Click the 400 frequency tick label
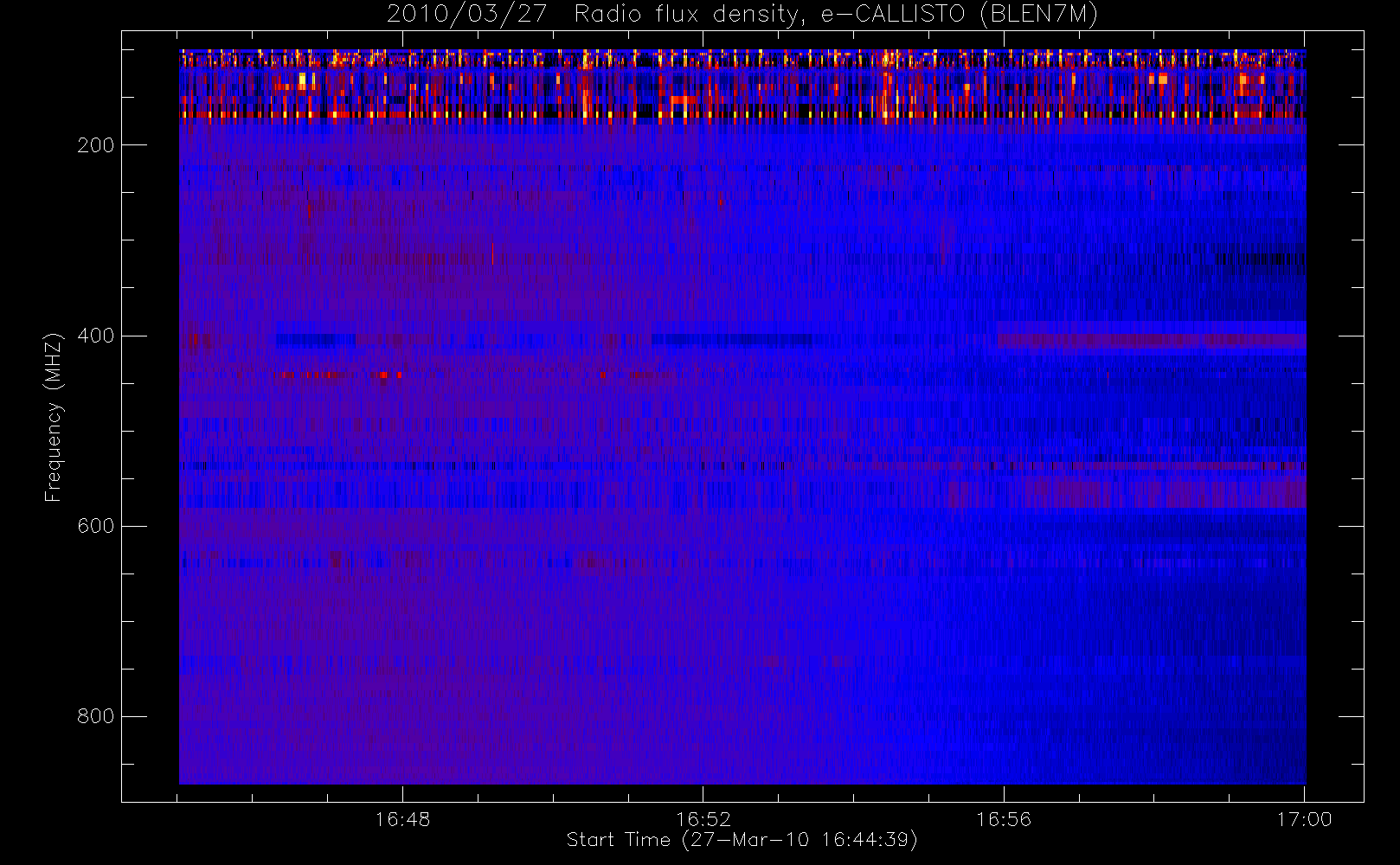Screen dimensions: 1400x865 95,336
